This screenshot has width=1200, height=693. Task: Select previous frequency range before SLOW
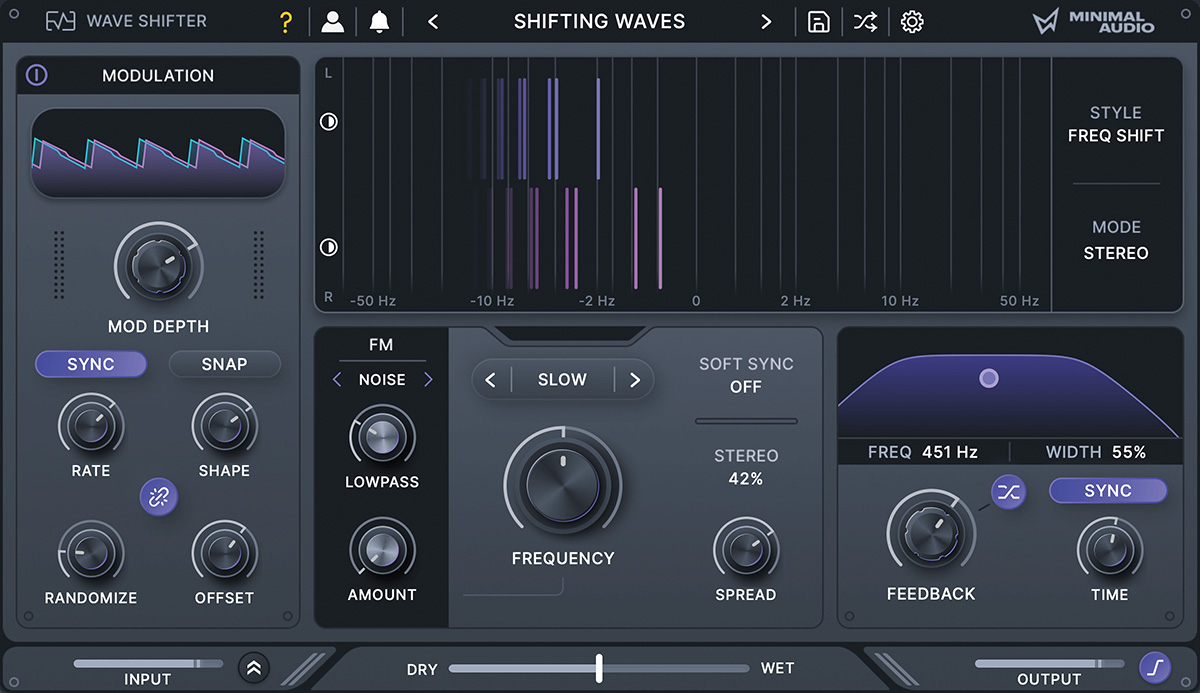(491, 380)
